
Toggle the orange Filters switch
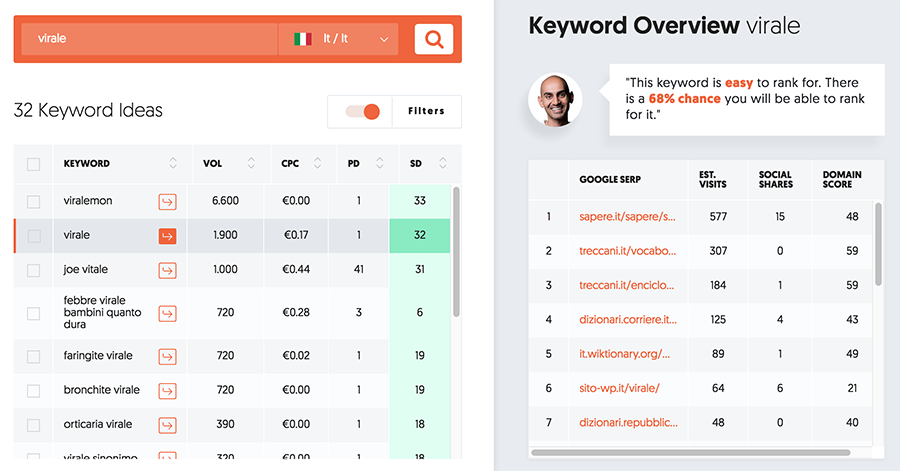(x=362, y=112)
